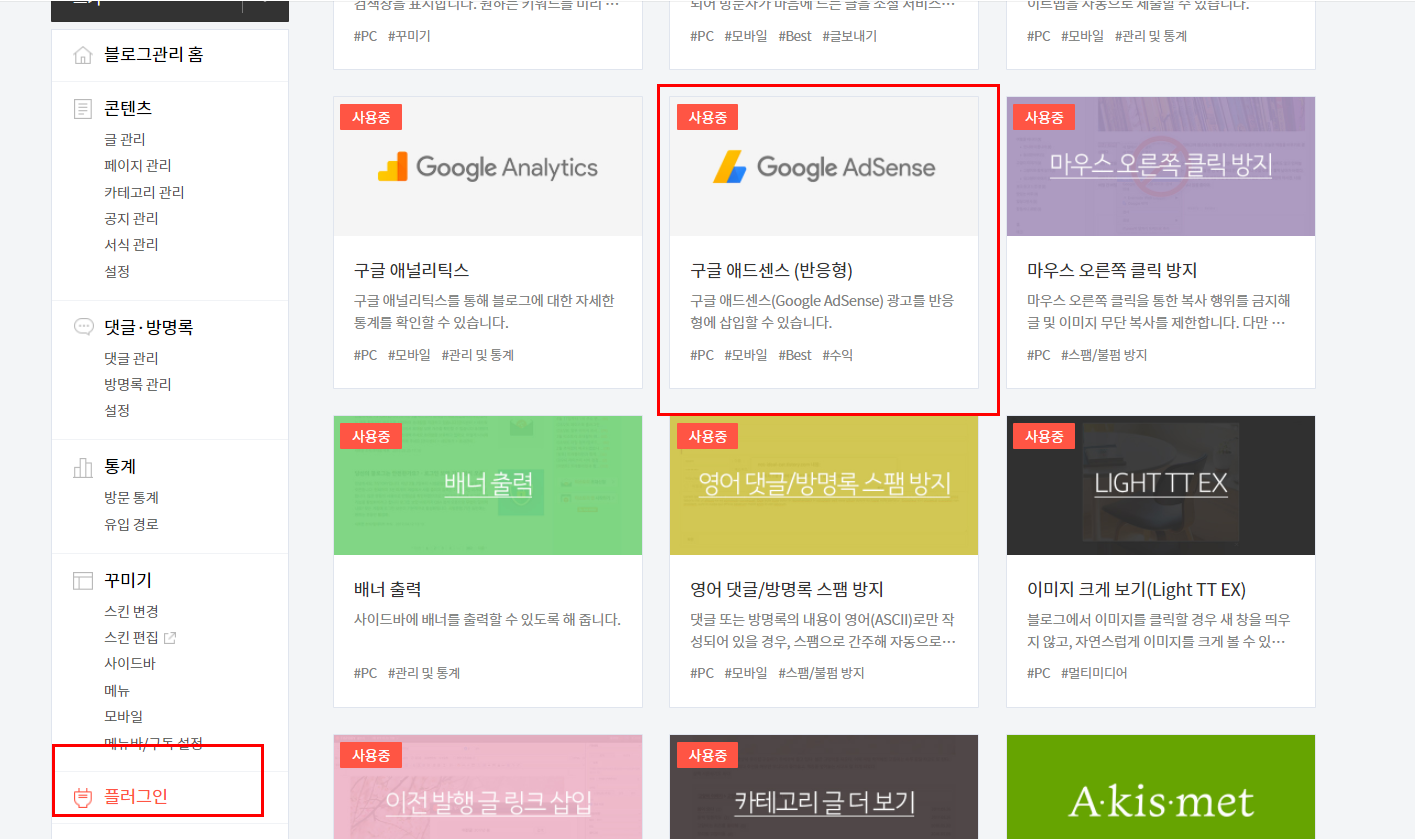Click the 이미지 크게 보기(Light TT EX) title
Screen dimensions: 1415x839
pos(1136,589)
